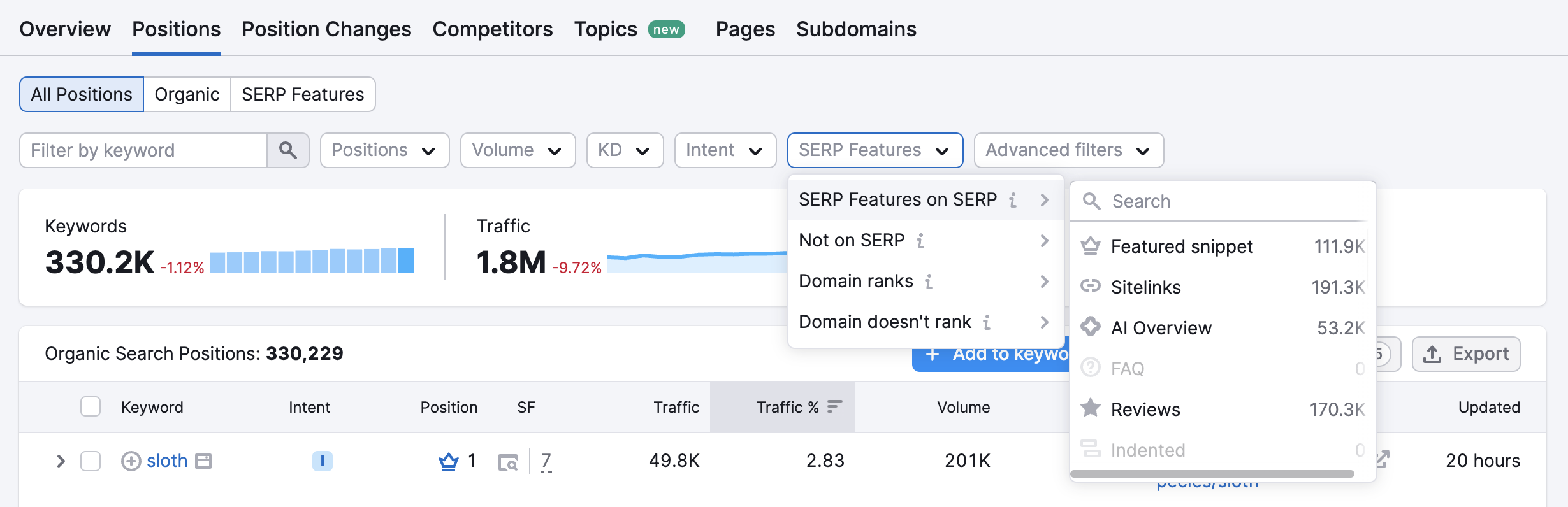Click the SERP features Search field
This screenshot has width=1568, height=507.
click(x=1223, y=201)
